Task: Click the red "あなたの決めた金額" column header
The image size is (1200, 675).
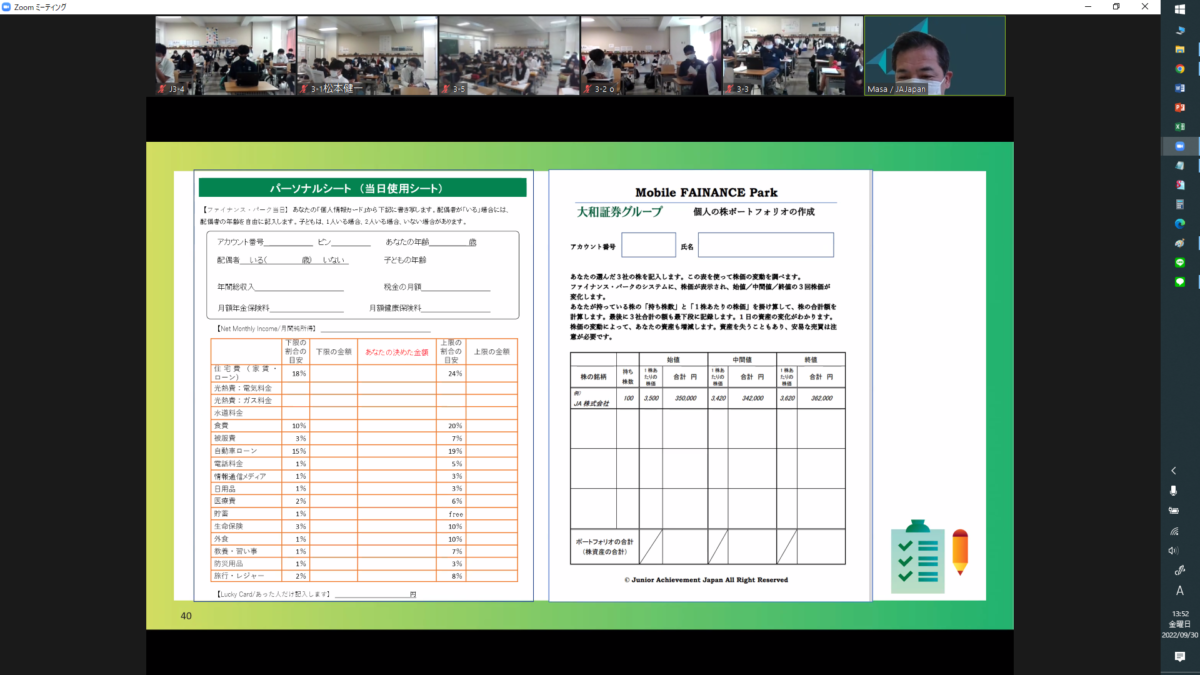Action: coord(397,352)
